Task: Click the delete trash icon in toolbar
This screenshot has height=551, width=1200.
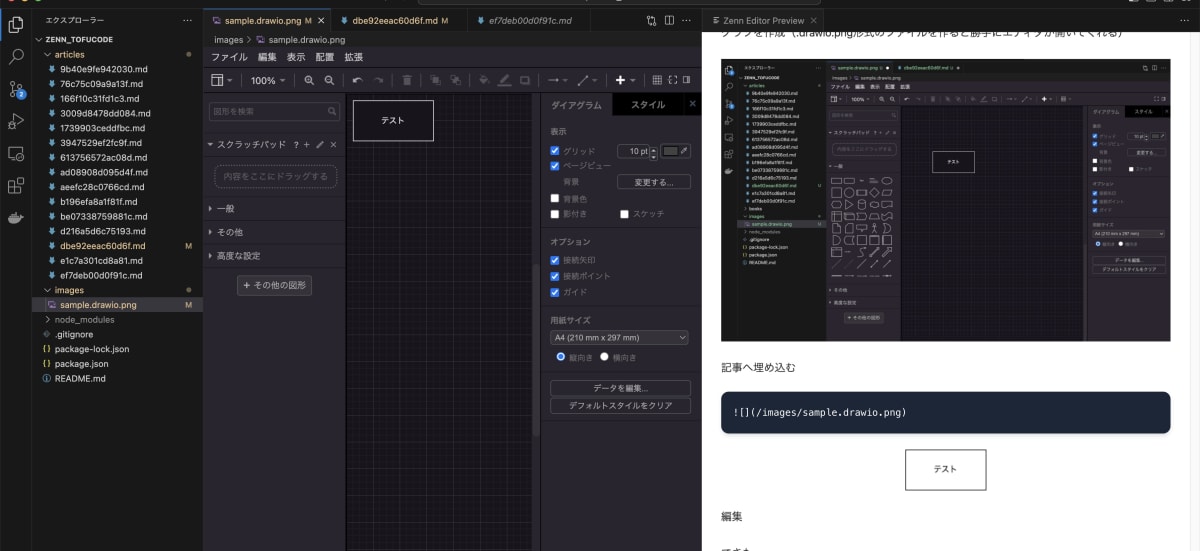Action: 407,80
